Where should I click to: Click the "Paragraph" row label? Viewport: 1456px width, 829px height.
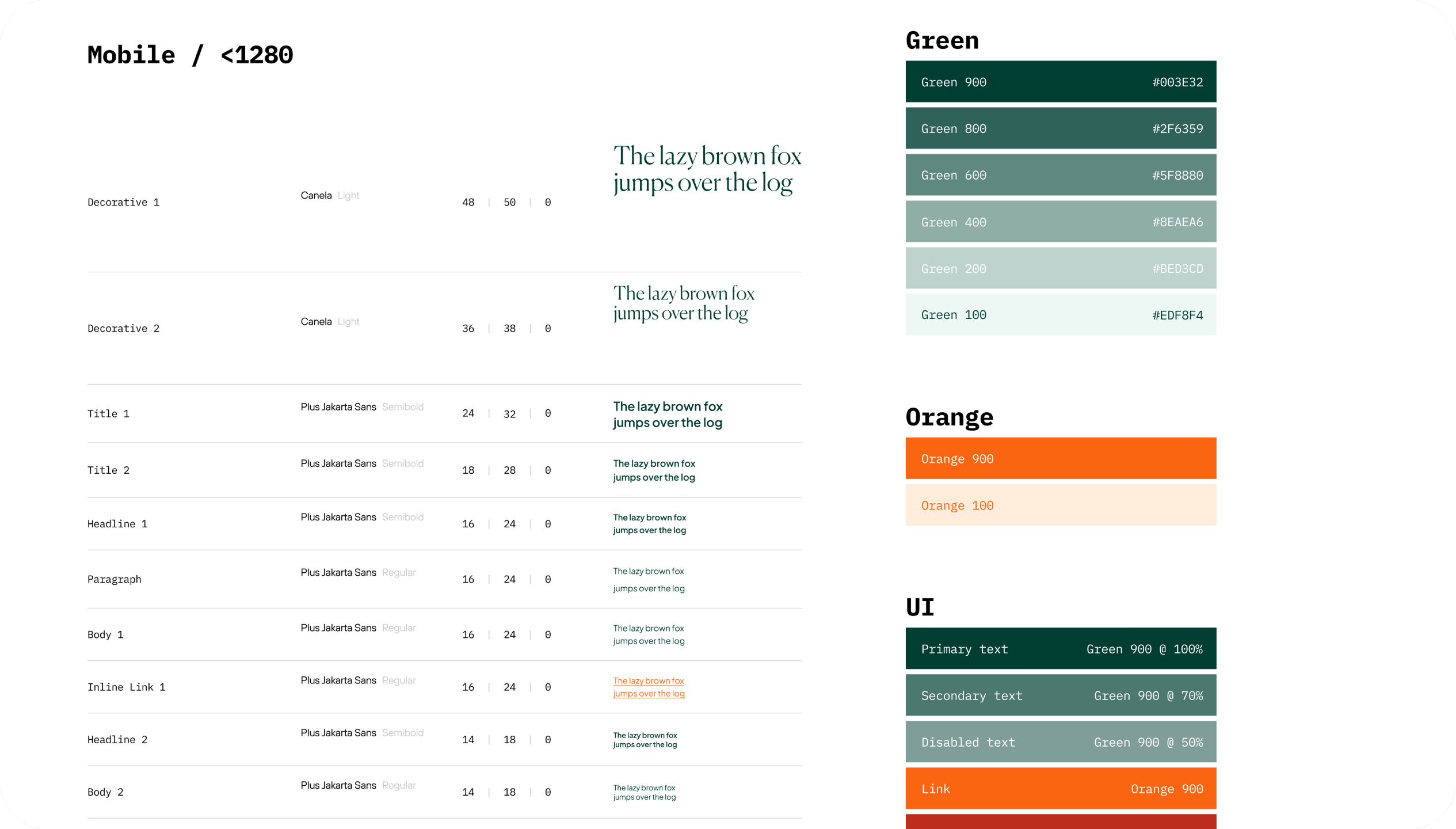(x=114, y=579)
